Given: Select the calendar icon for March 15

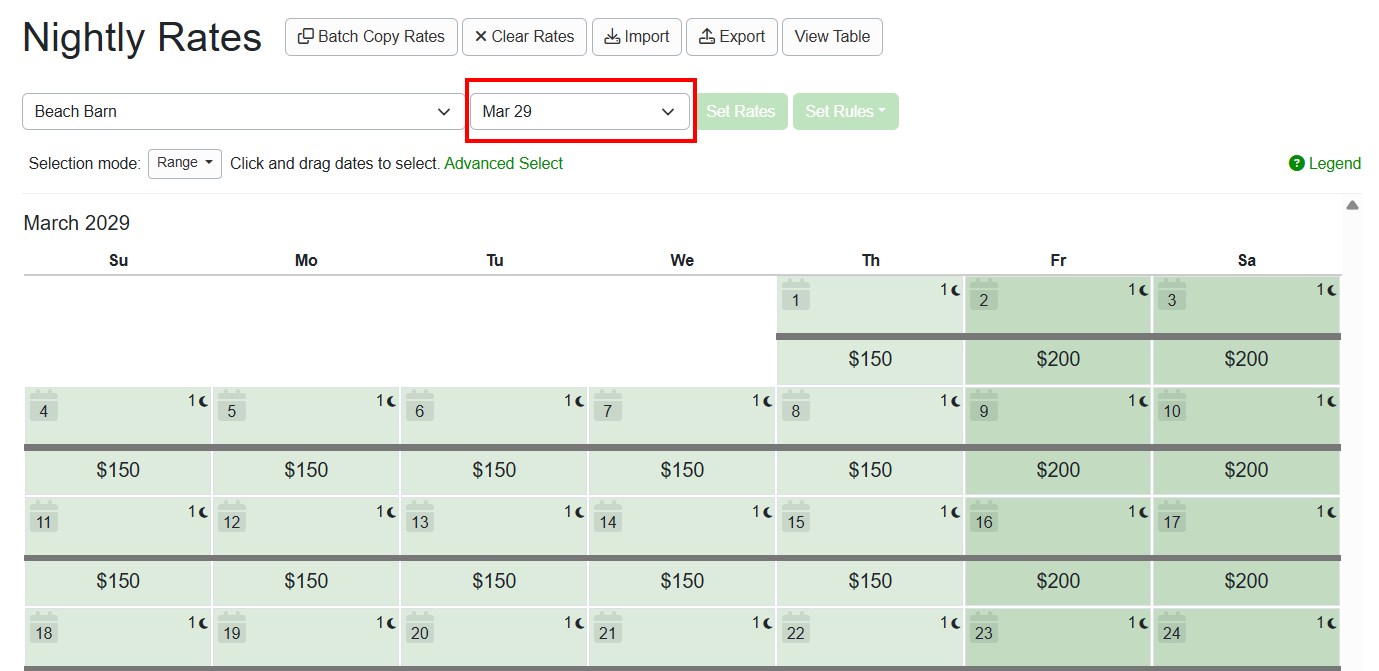Looking at the screenshot, I should coord(796,518).
